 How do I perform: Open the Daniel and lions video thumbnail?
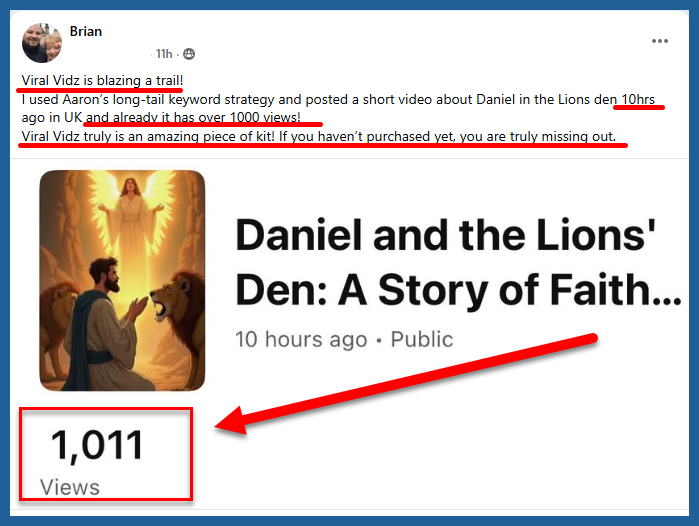(x=122, y=280)
